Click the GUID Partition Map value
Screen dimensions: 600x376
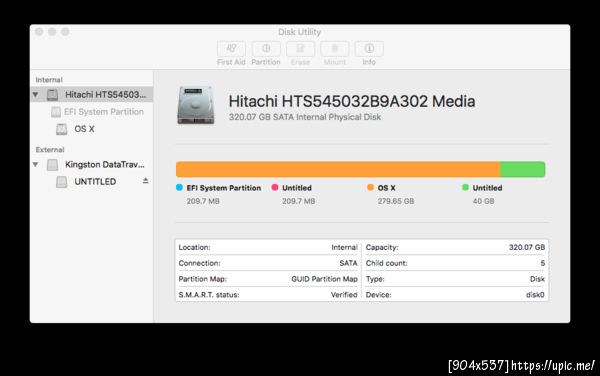(x=324, y=279)
